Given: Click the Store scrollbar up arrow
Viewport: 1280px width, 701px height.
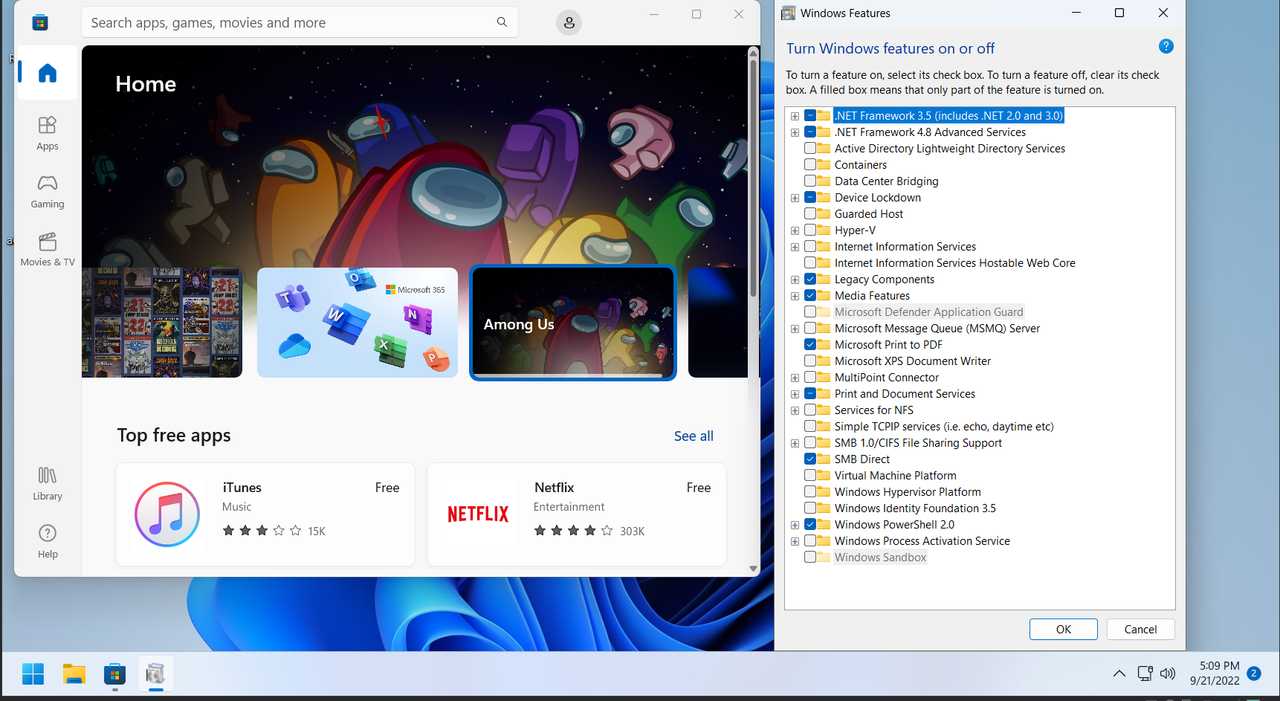Looking at the screenshot, I should point(753,52).
